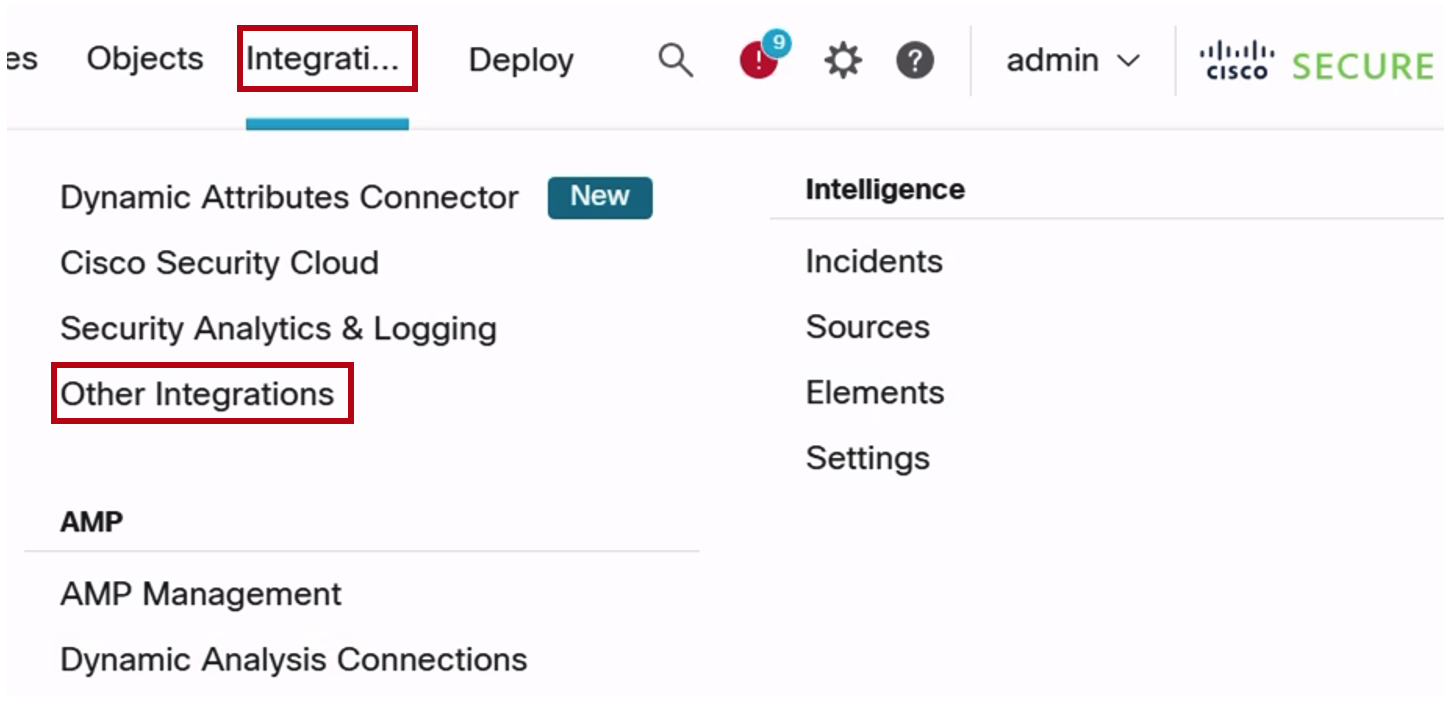Open the Integration menu tab

point(323,60)
